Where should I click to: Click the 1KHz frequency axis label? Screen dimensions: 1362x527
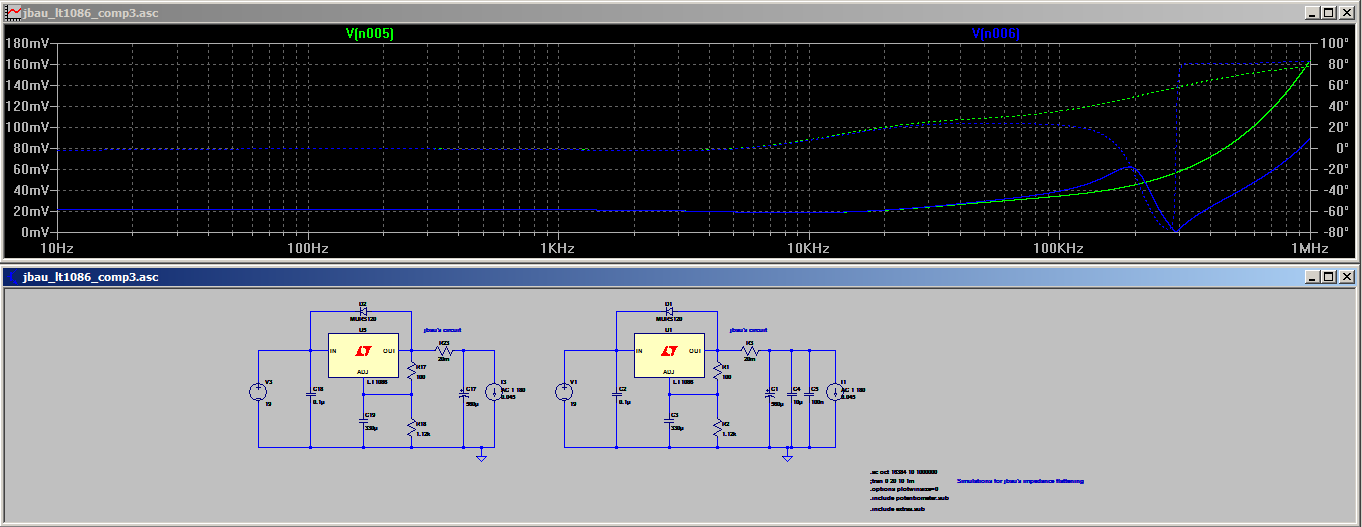tap(558, 248)
